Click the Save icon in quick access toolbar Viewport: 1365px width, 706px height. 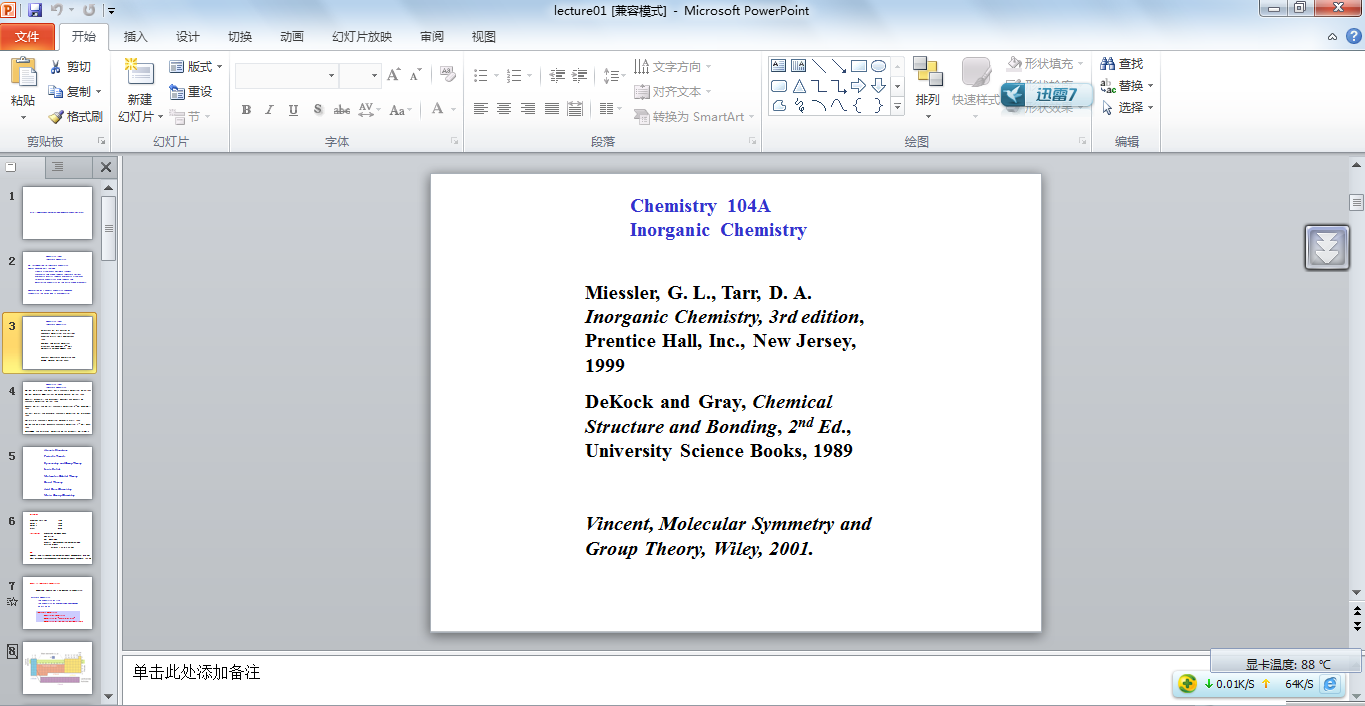pyautogui.click(x=35, y=10)
